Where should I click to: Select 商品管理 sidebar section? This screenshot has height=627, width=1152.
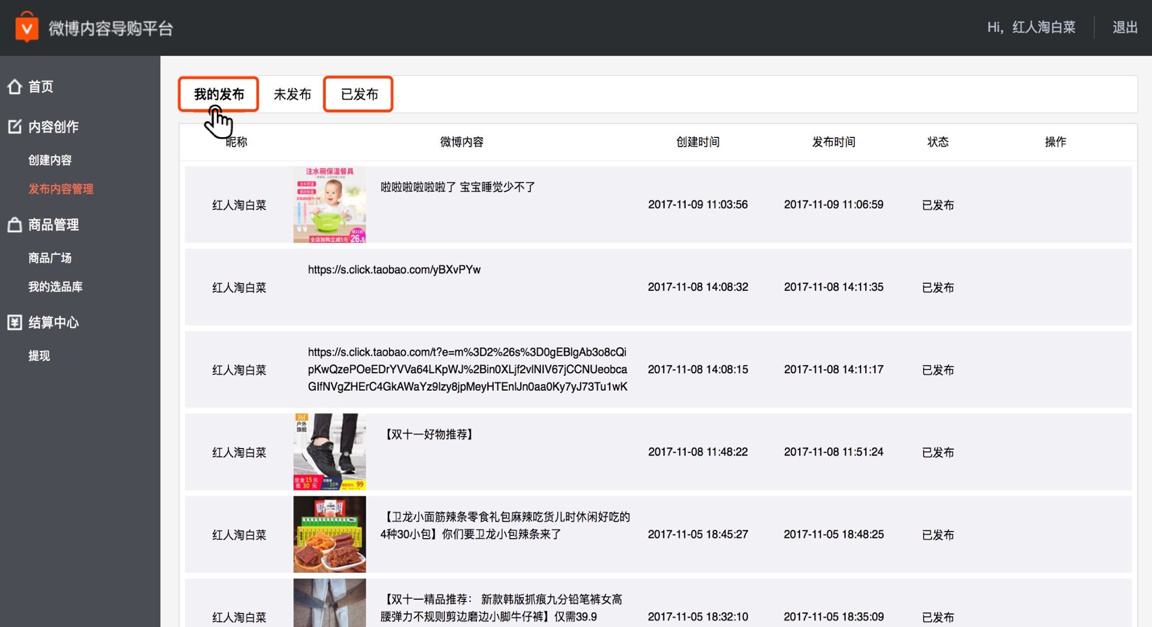click(x=53, y=224)
